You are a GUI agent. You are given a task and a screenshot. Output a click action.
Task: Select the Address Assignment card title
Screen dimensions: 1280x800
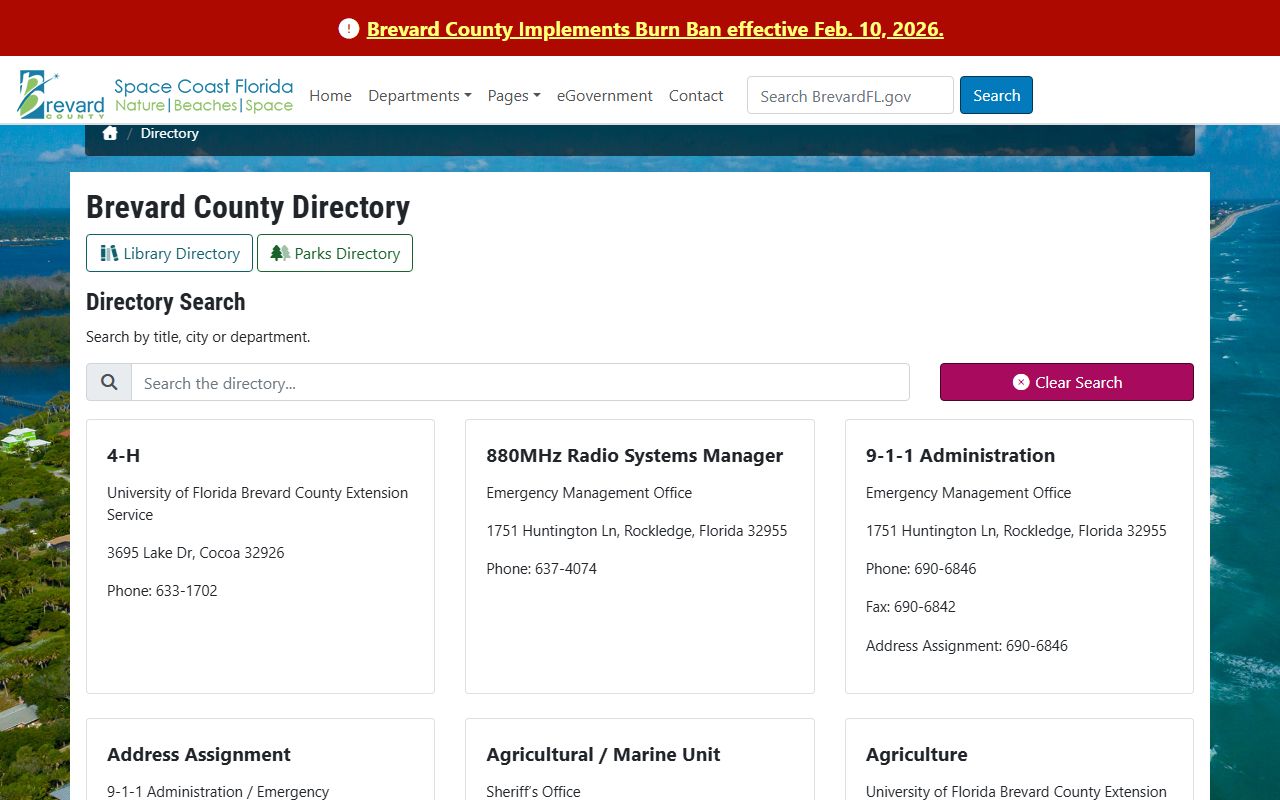click(199, 754)
